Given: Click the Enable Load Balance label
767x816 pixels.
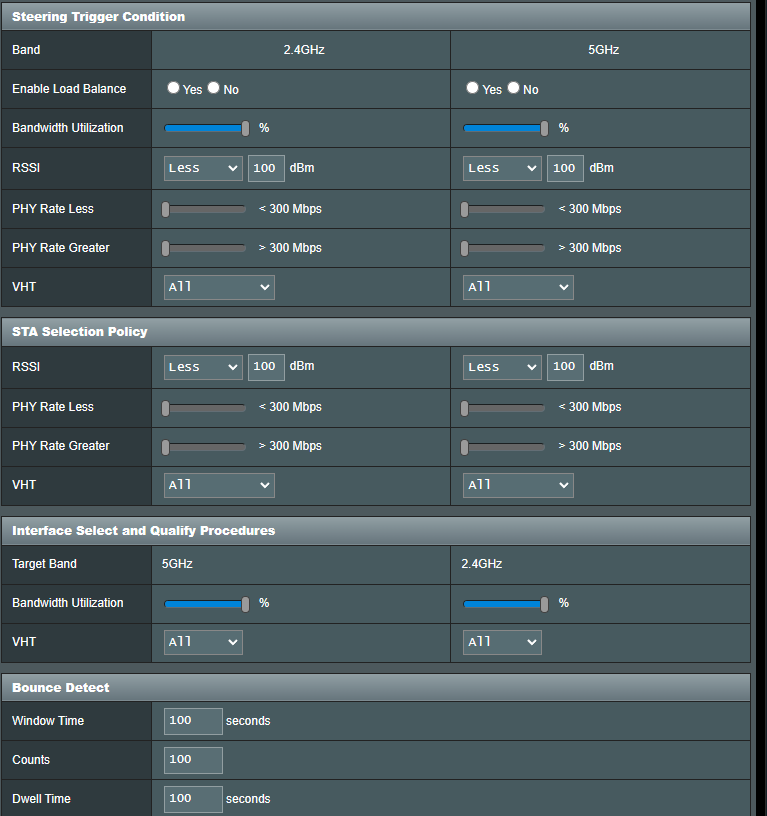Looking at the screenshot, I should [x=69, y=89].
